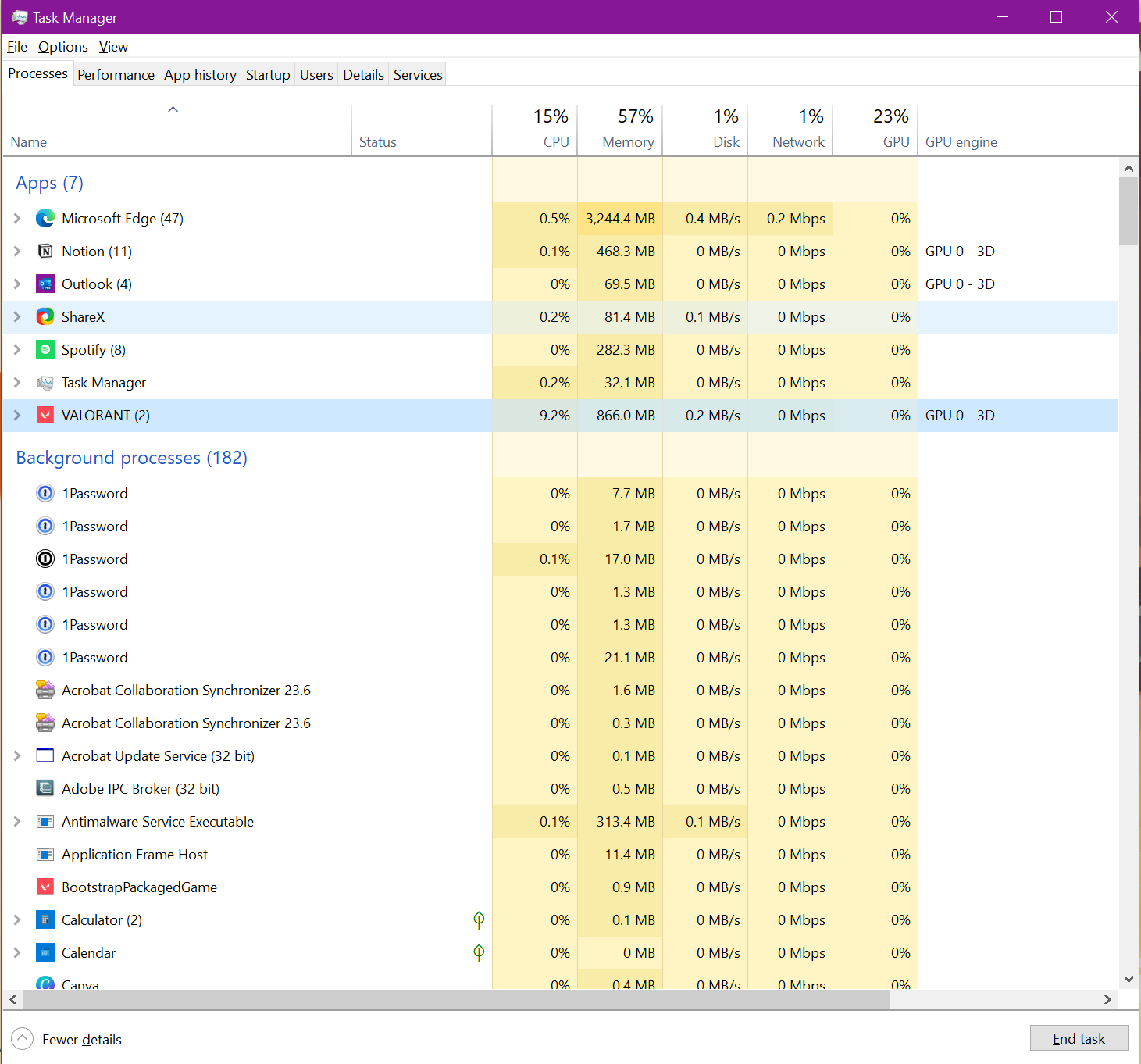Image resolution: width=1141 pixels, height=1064 pixels.
Task: Click the Notion icon in Apps list
Action: (45, 252)
